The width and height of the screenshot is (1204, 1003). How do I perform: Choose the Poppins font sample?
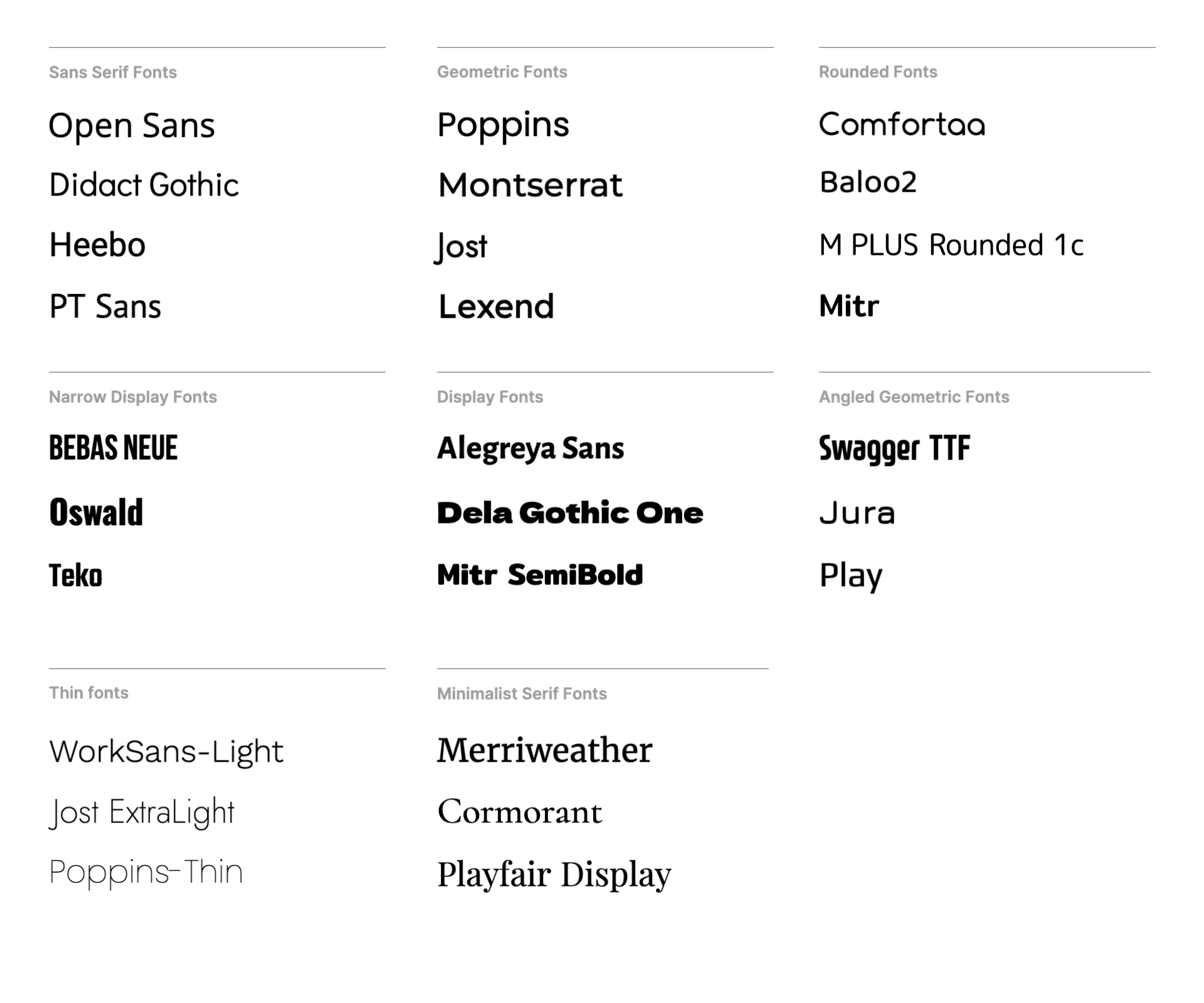click(503, 126)
